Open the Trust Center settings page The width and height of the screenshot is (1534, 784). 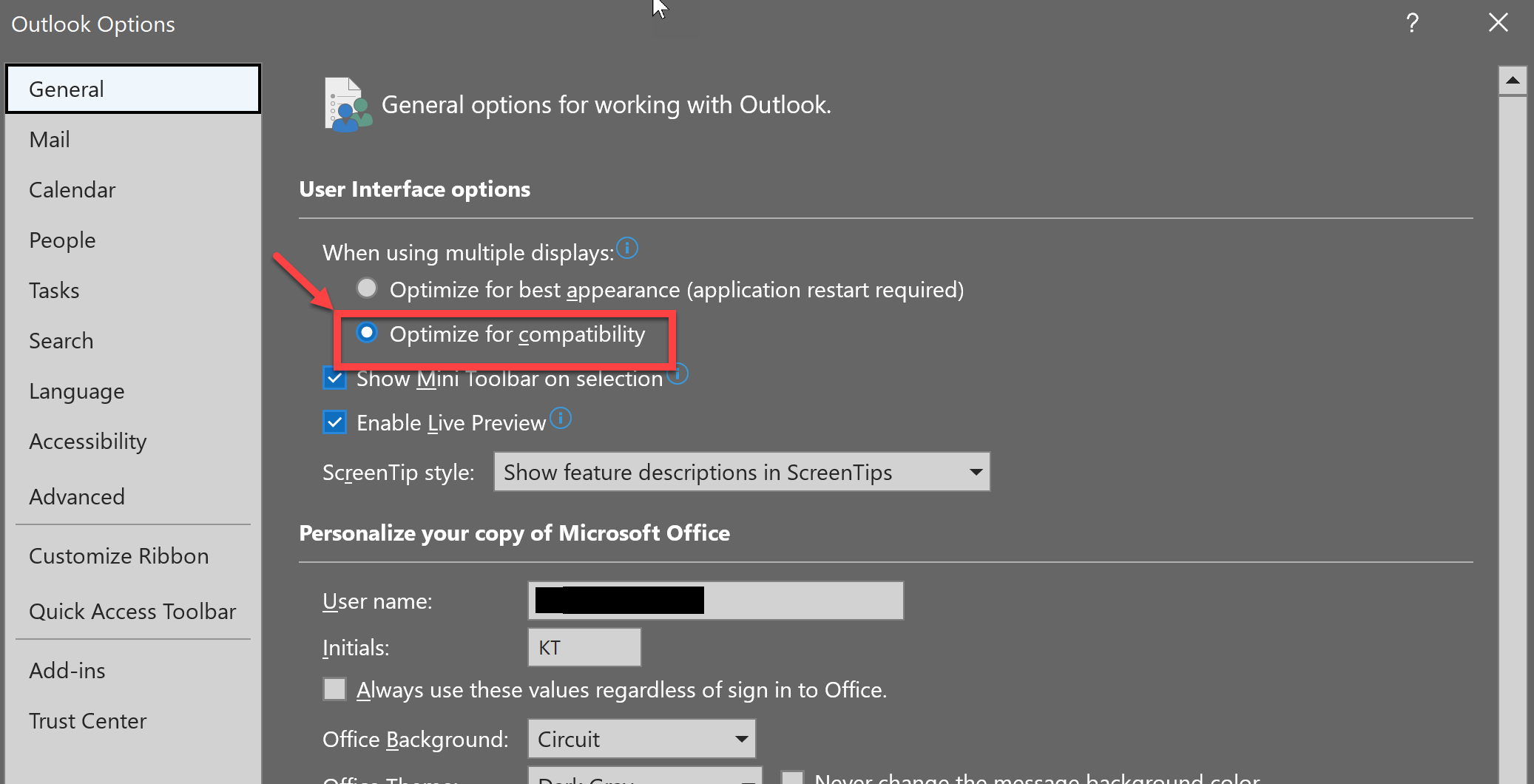(x=88, y=720)
